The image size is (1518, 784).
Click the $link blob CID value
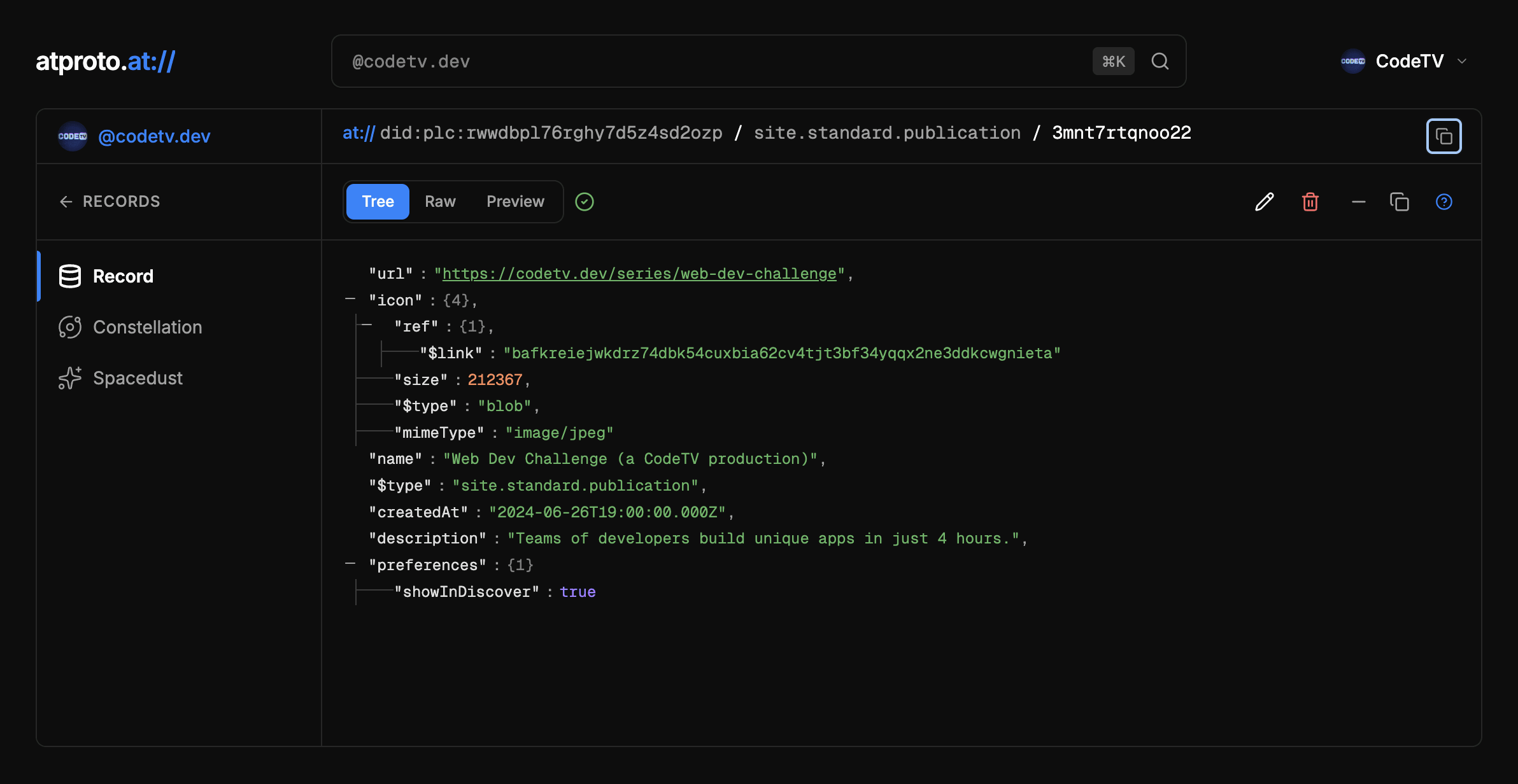pos(782,353)
